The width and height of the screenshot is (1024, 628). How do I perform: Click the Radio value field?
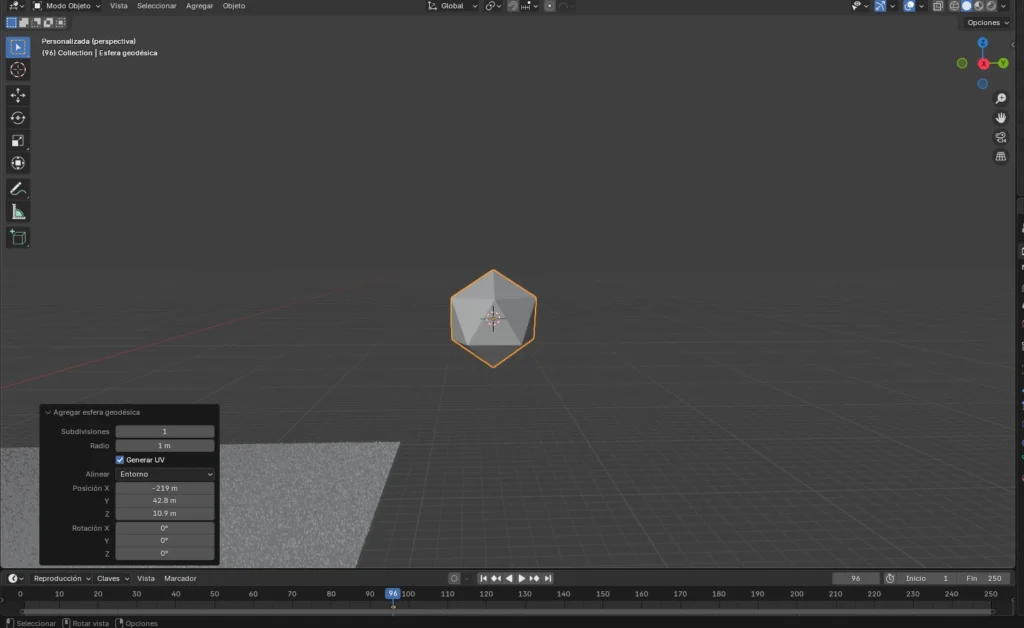click(165, 446)
